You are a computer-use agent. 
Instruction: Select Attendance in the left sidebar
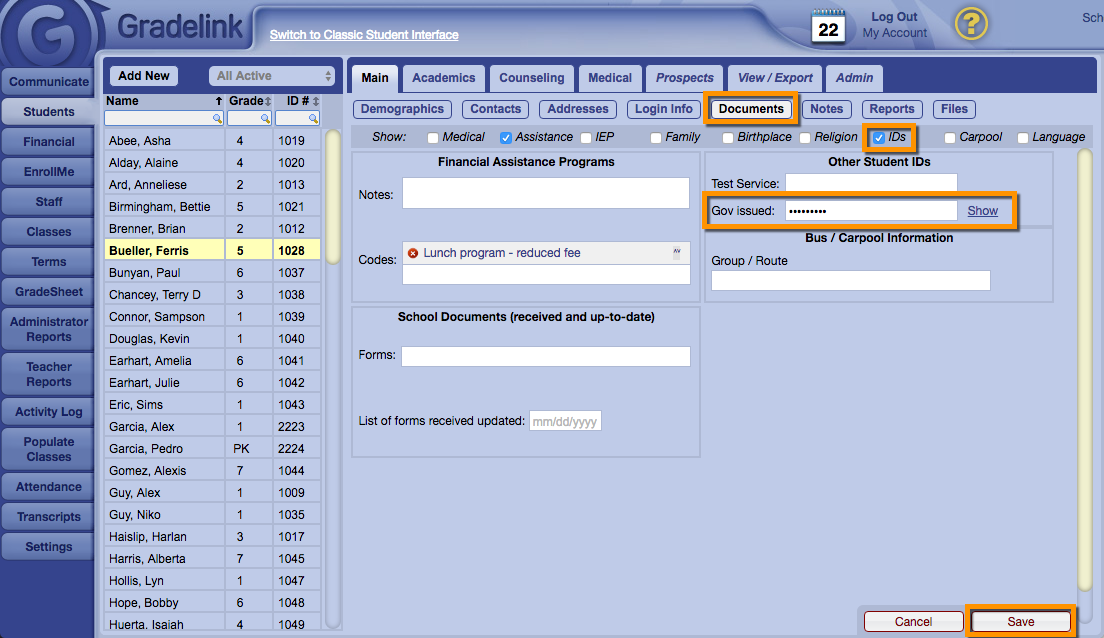pyautogui.click(x=49, y=487)
